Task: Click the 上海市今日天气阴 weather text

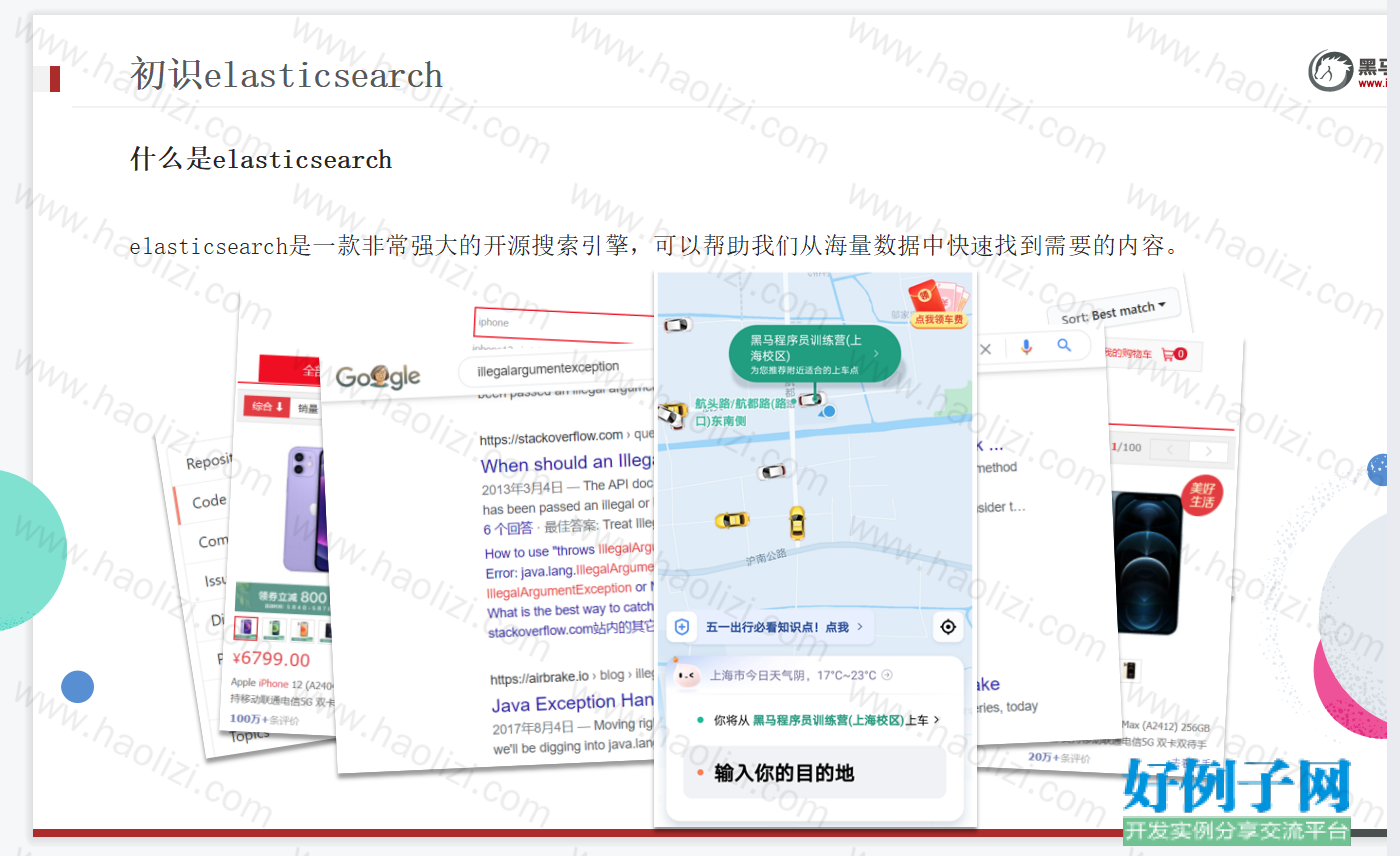Action: click(x=792, y=675)
